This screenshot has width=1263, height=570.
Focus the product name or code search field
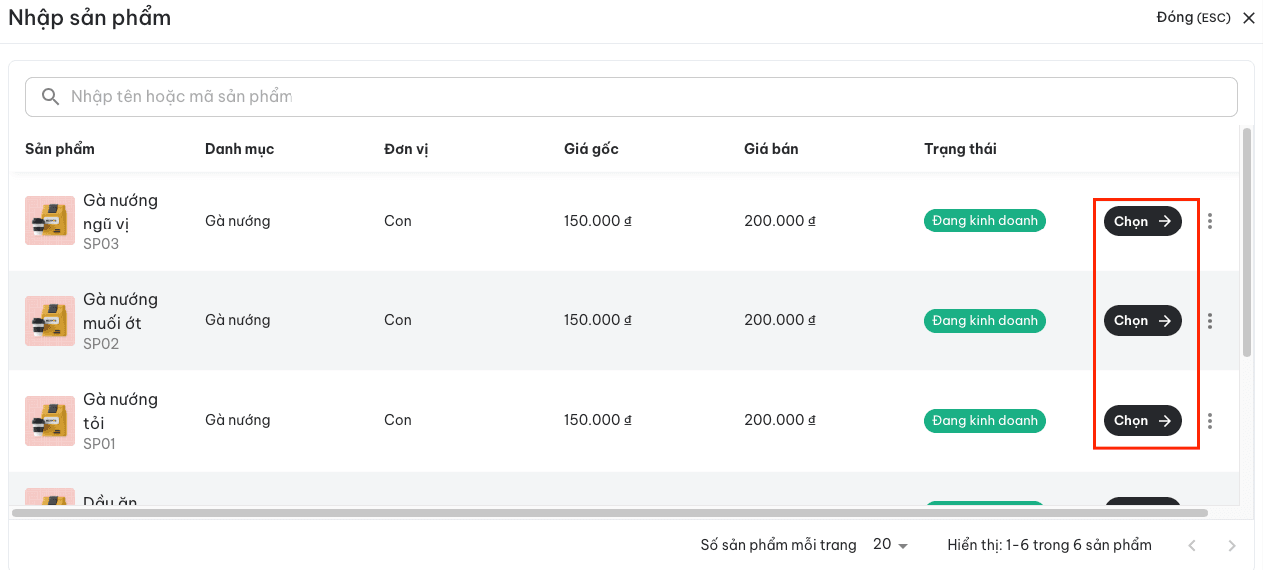(631, 97)
